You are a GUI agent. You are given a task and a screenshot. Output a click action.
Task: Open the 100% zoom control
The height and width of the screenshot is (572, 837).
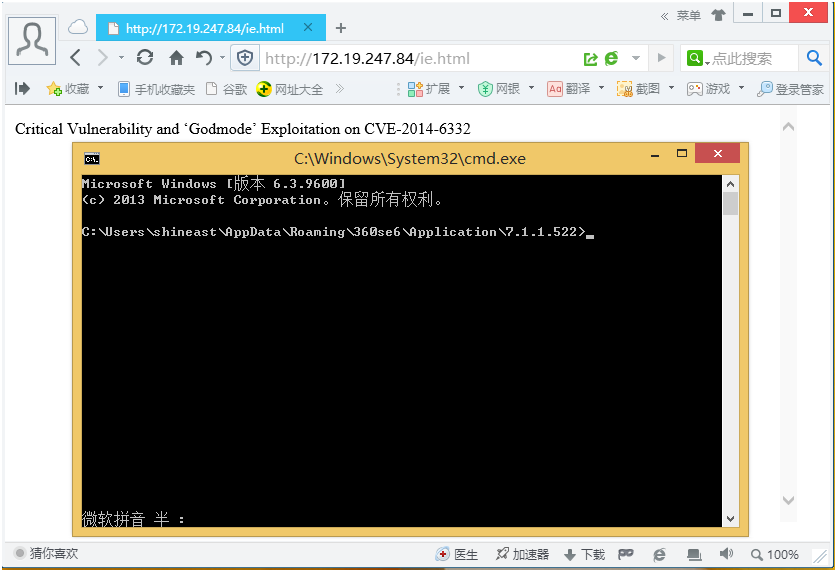[775, 555]
